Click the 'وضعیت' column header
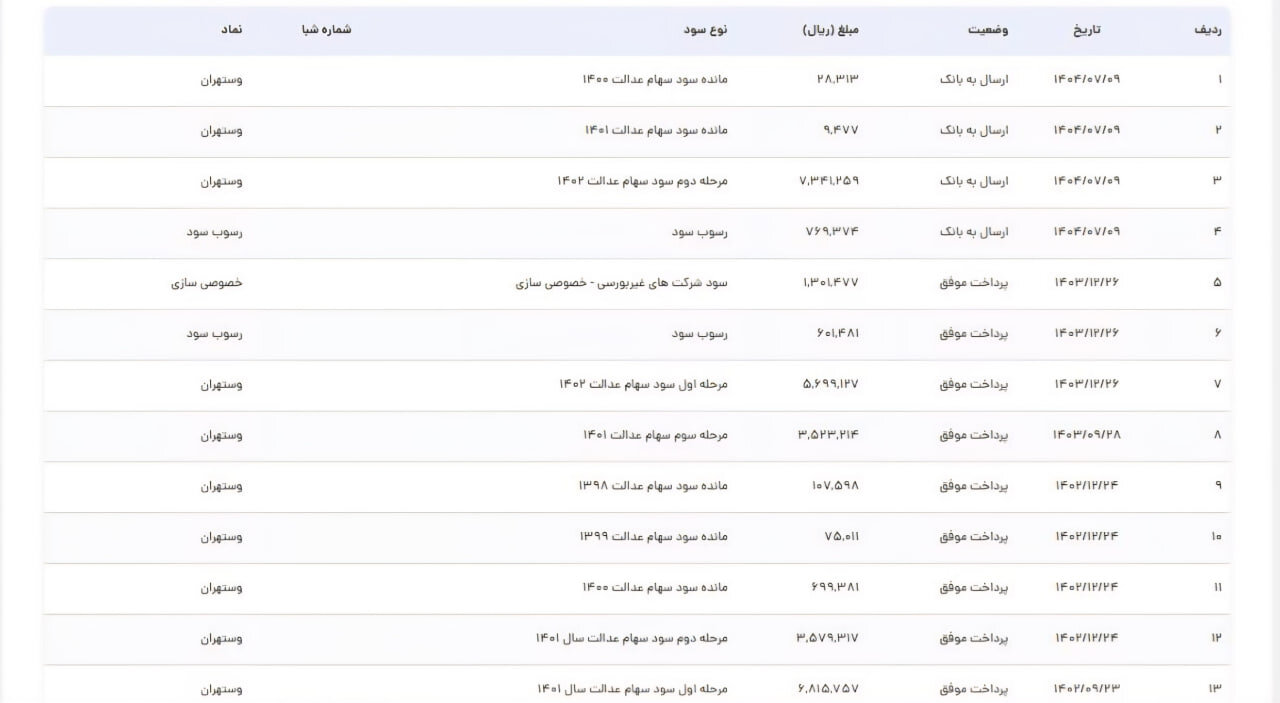The height and width of the screenshot is (703, 1280). 988,30
